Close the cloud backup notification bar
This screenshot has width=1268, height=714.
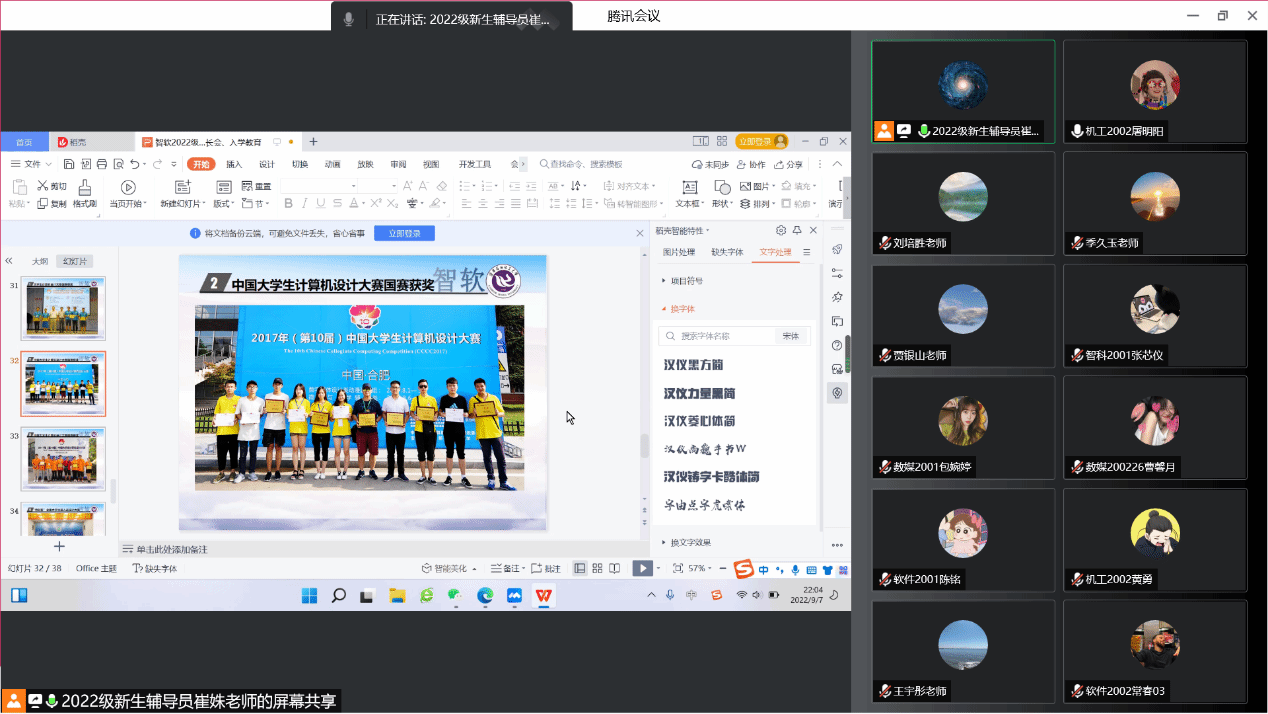click(640, 233)
